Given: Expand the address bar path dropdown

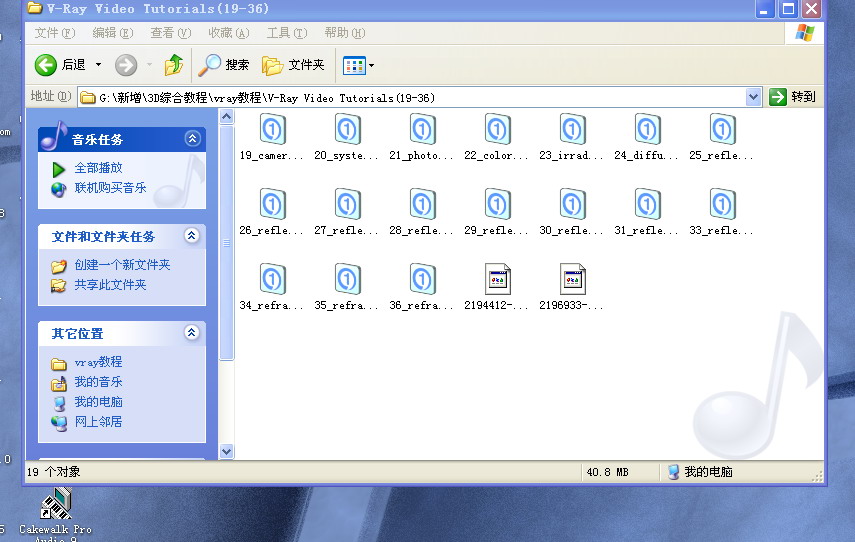Looking at the screenshot, I should click(x=754, y=97).
